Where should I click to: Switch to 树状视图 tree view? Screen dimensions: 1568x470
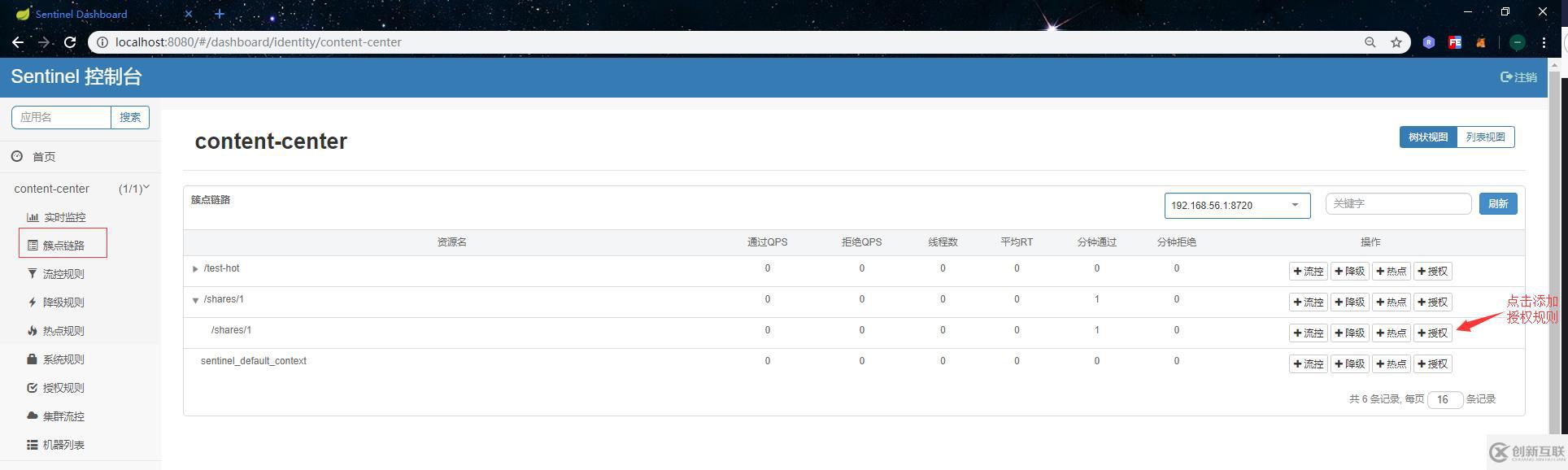click(1428, 137)
